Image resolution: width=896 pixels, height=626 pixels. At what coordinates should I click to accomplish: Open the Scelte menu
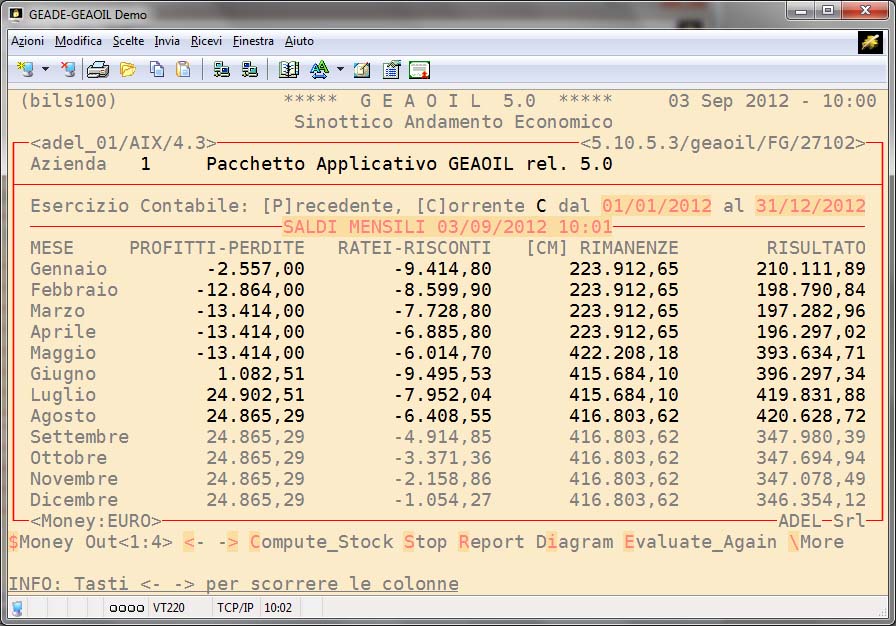click(128, 41)
